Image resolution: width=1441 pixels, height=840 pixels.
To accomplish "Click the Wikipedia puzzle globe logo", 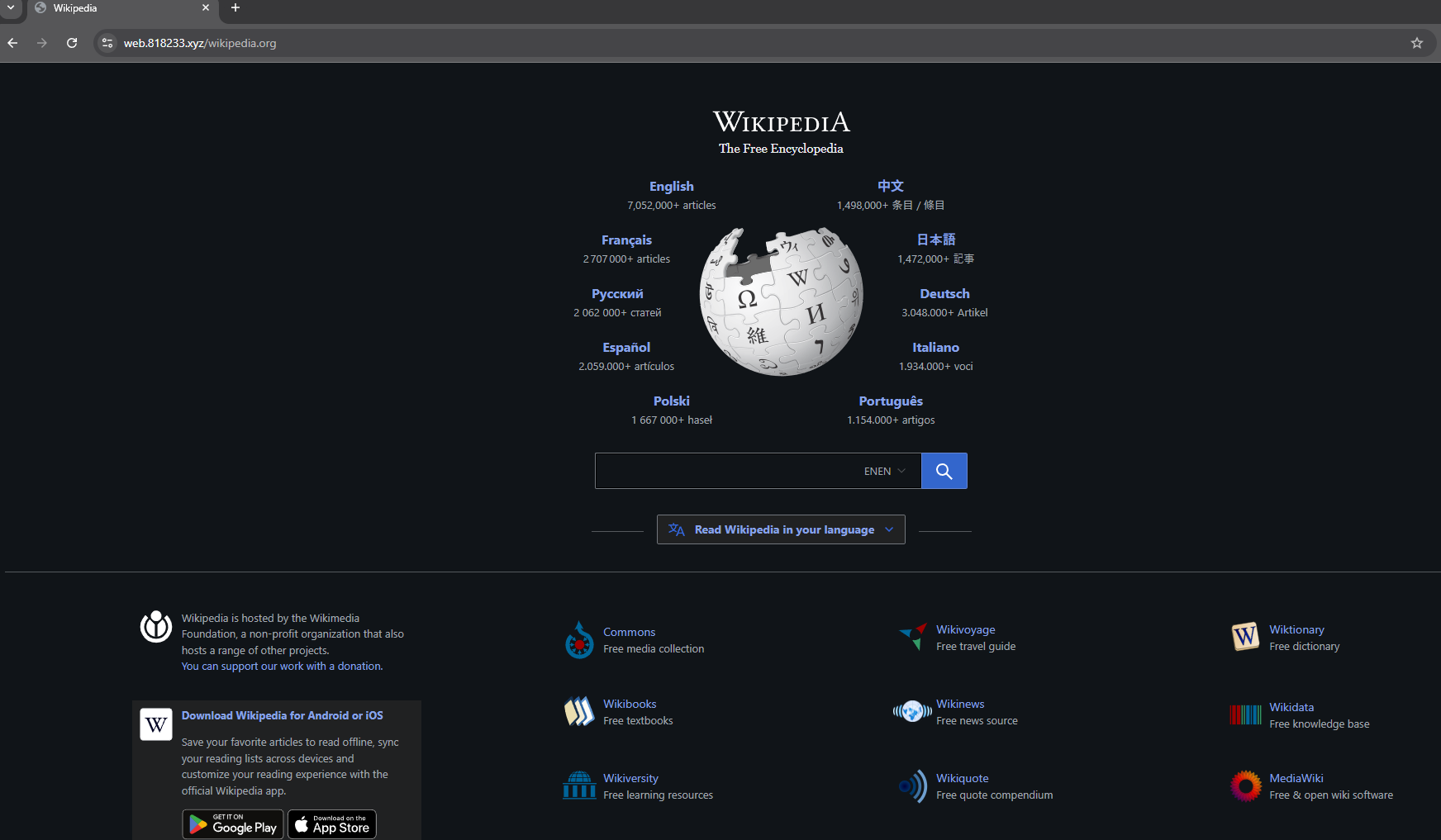I will (x=781, y=301).
